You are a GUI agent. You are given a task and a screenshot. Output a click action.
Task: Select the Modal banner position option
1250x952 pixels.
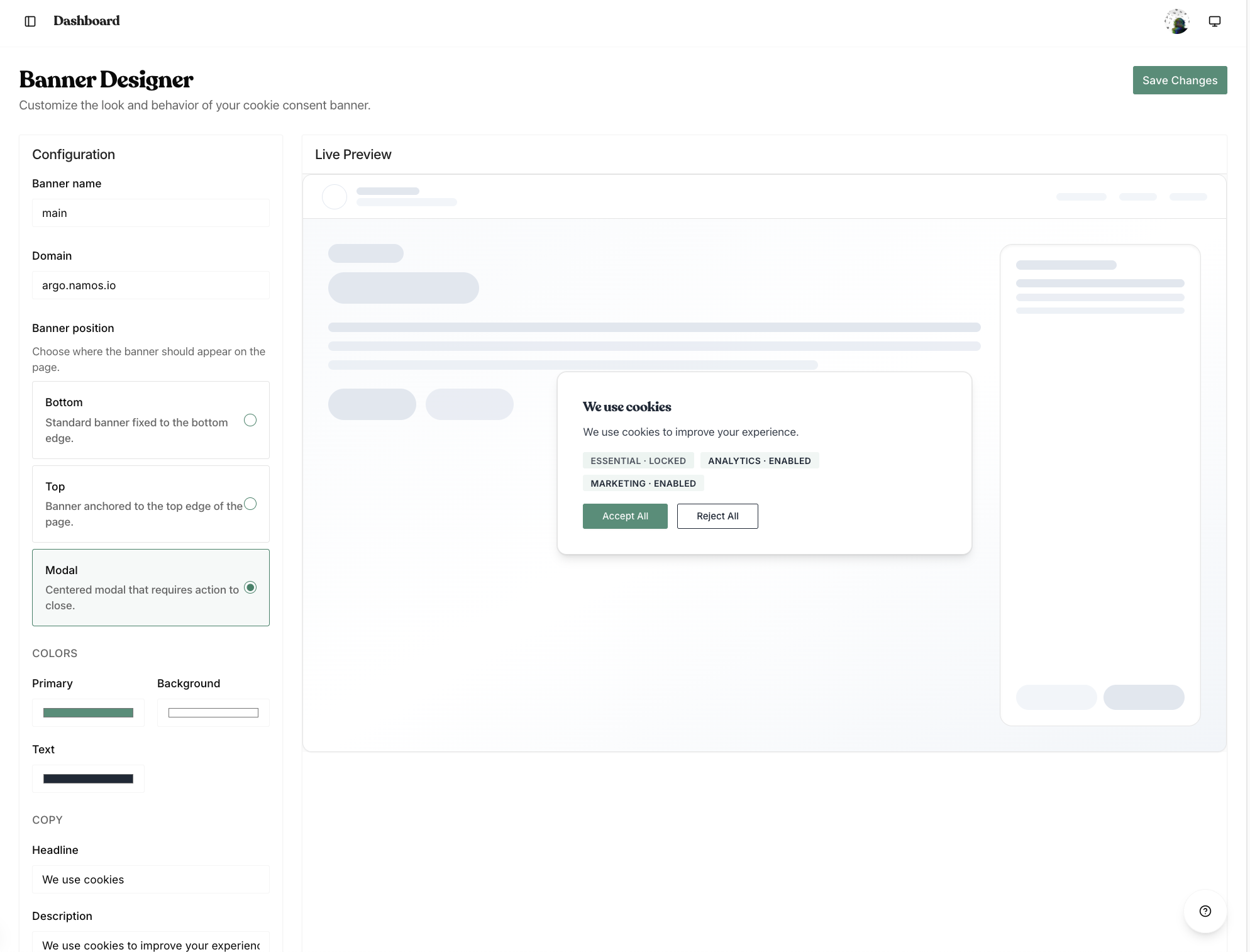250,587
